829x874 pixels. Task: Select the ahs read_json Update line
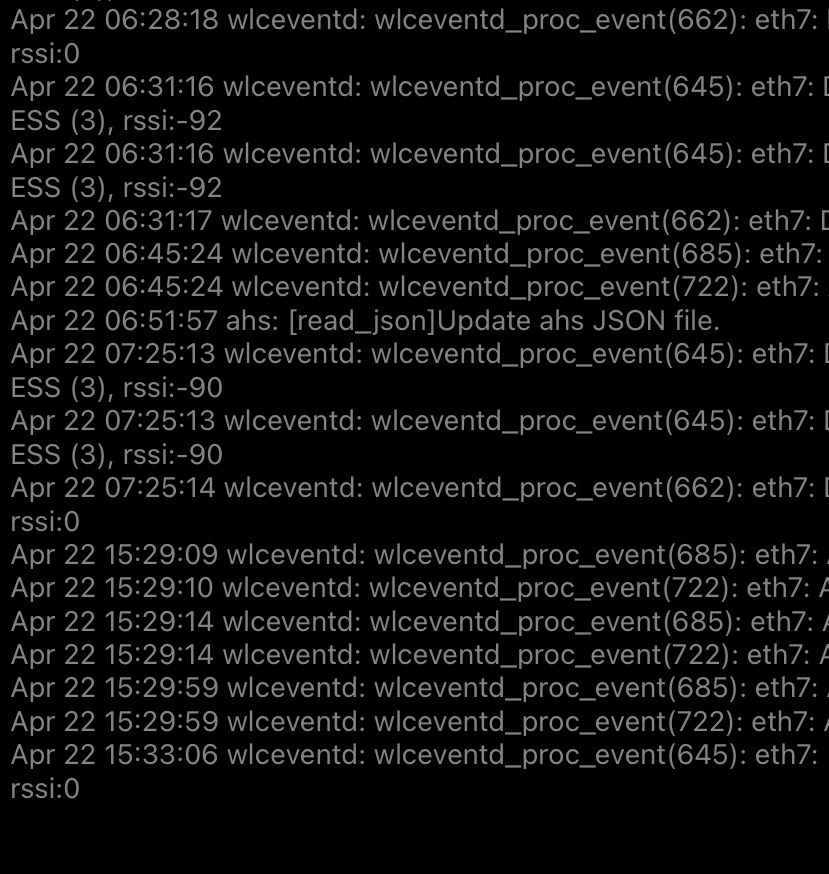(x=365, y=321)
